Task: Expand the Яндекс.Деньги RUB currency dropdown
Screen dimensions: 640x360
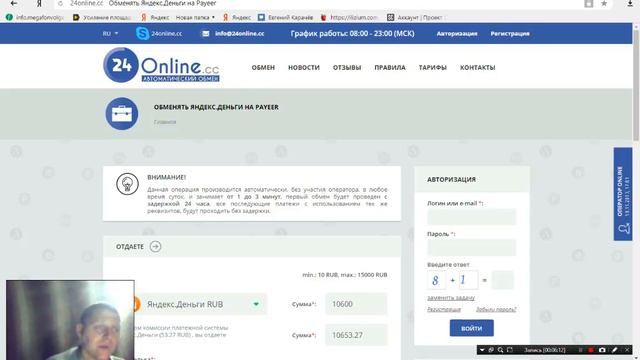Action: [x=256, y=304]
